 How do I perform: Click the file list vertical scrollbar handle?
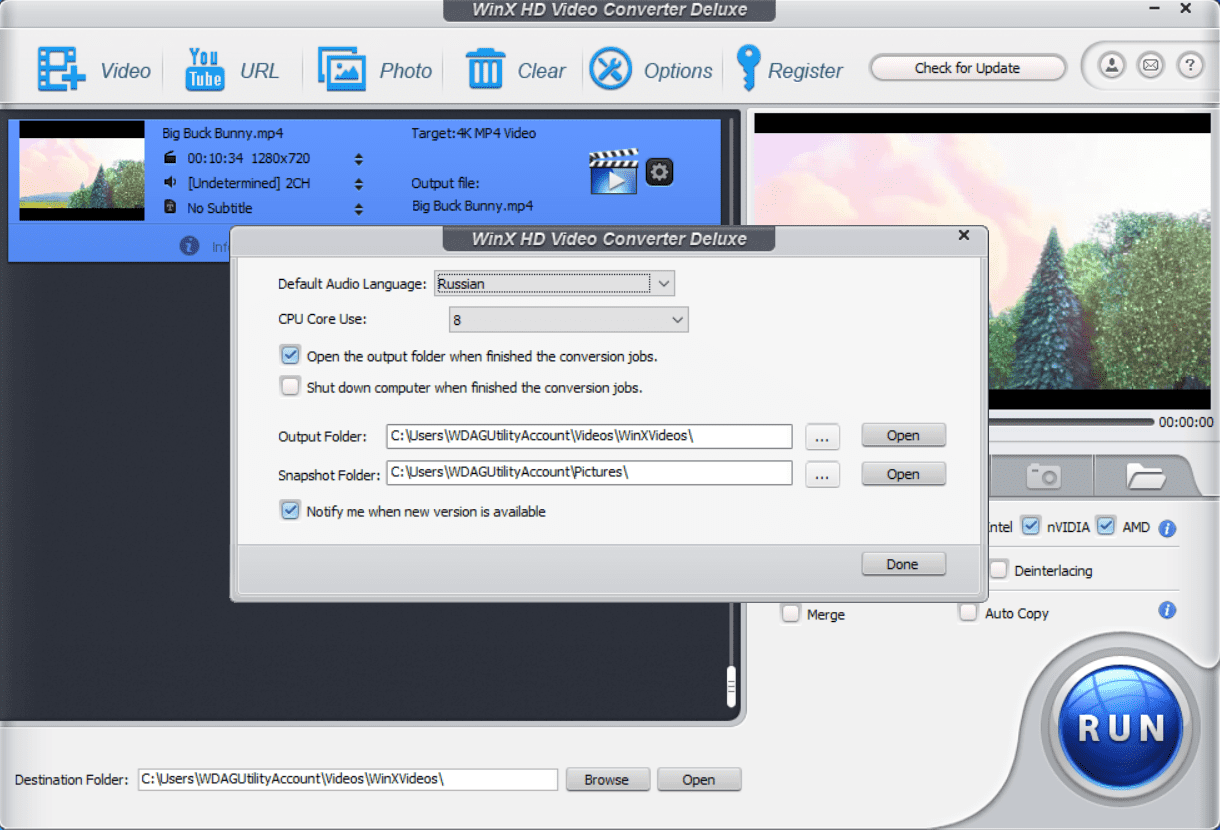[x=731, y=686]
